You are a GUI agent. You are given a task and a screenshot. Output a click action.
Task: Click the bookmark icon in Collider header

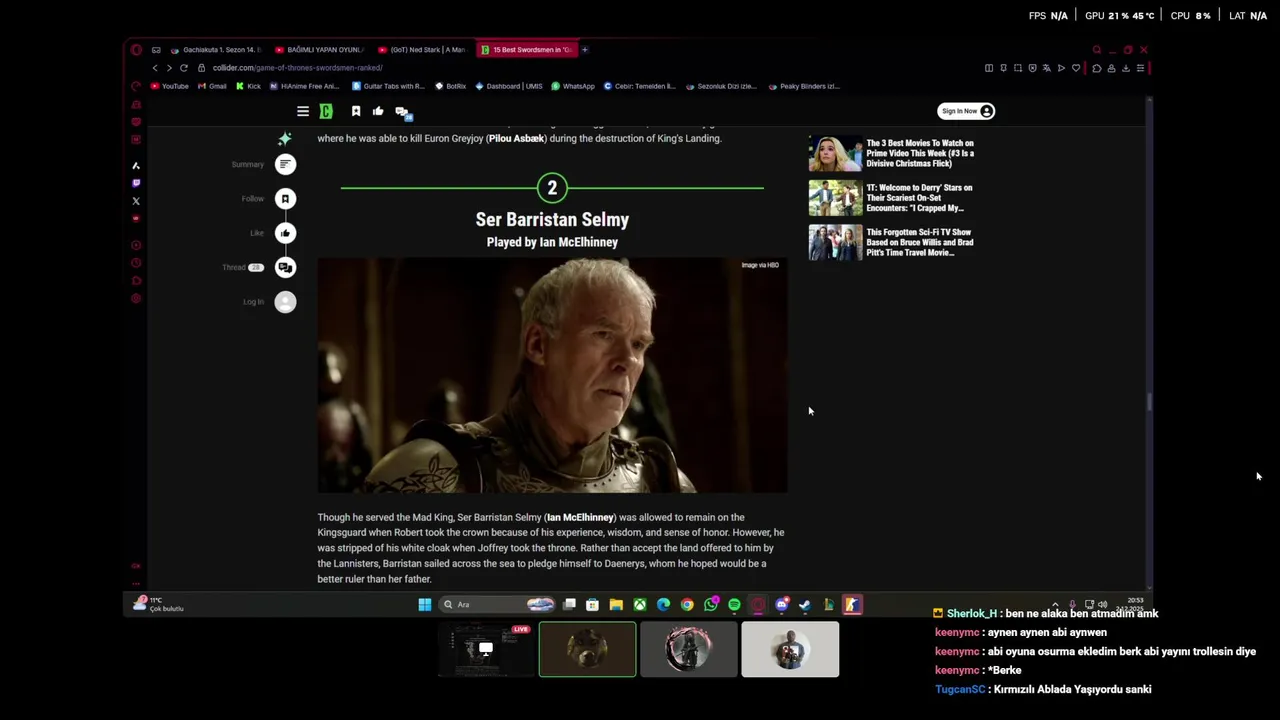click(x=355, y=111)
